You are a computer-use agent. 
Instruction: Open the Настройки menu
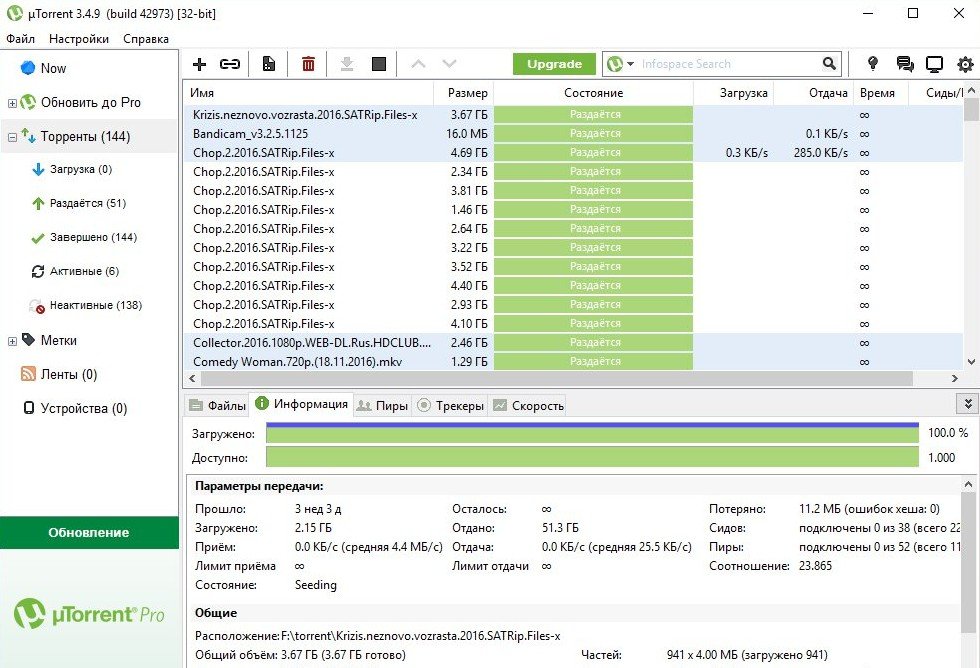pos(79,39)
